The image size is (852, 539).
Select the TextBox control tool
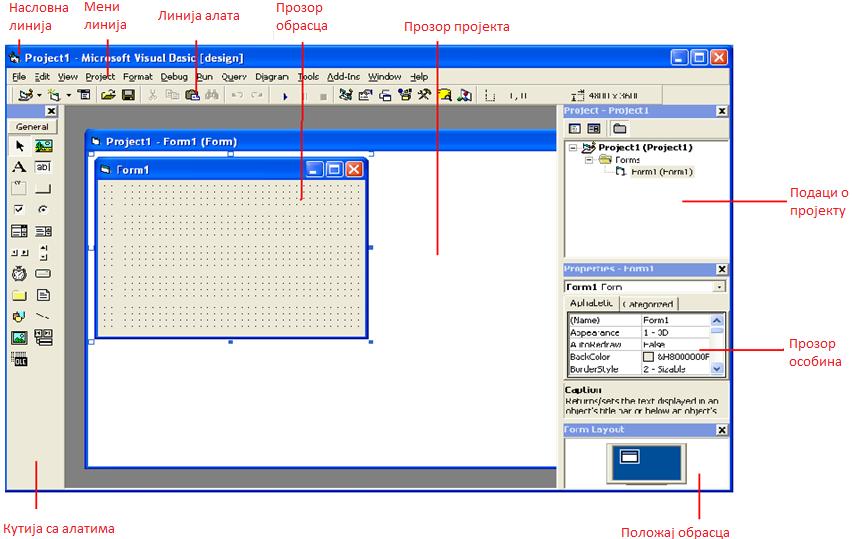(43, 167)
